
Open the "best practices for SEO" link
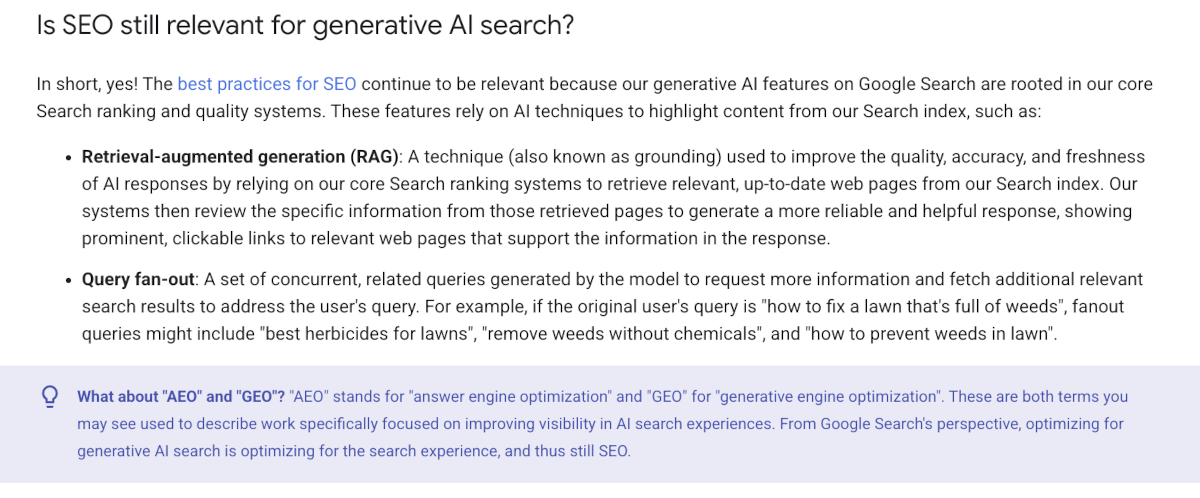point(267,84)
